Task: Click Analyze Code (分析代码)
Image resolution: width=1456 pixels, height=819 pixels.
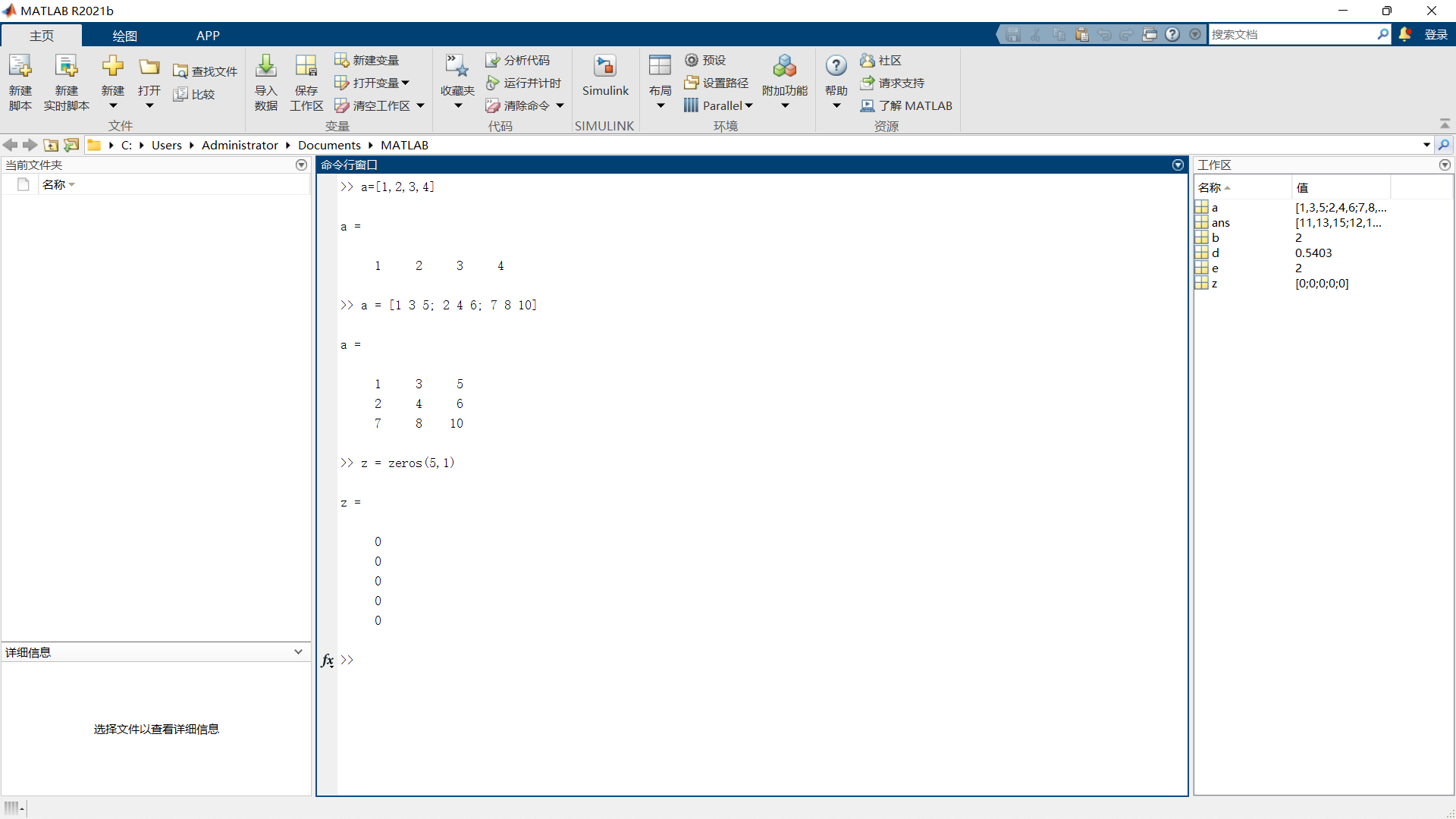Action: click(x=518, y=60)
